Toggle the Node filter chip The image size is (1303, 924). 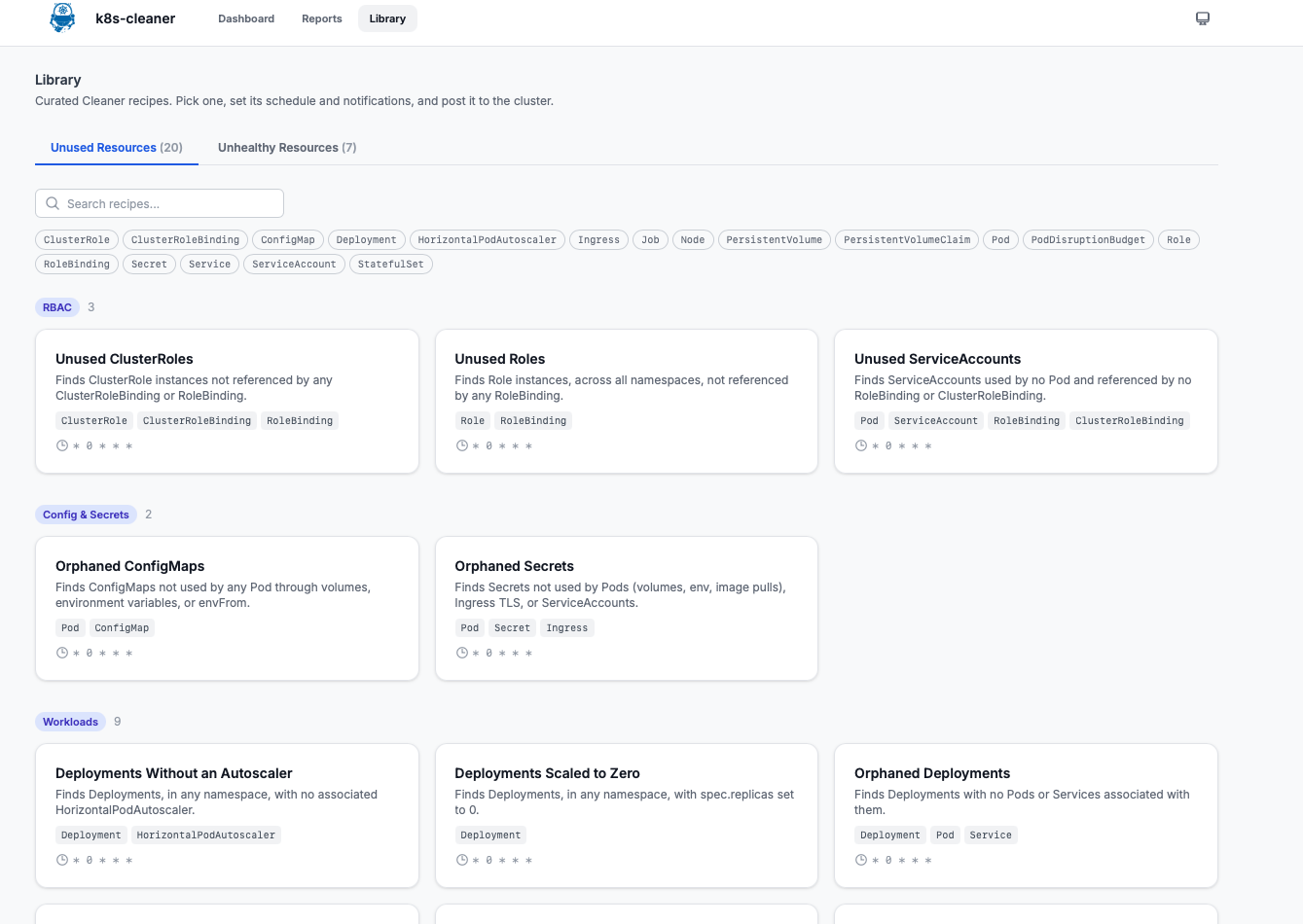[x=693, y=240]
